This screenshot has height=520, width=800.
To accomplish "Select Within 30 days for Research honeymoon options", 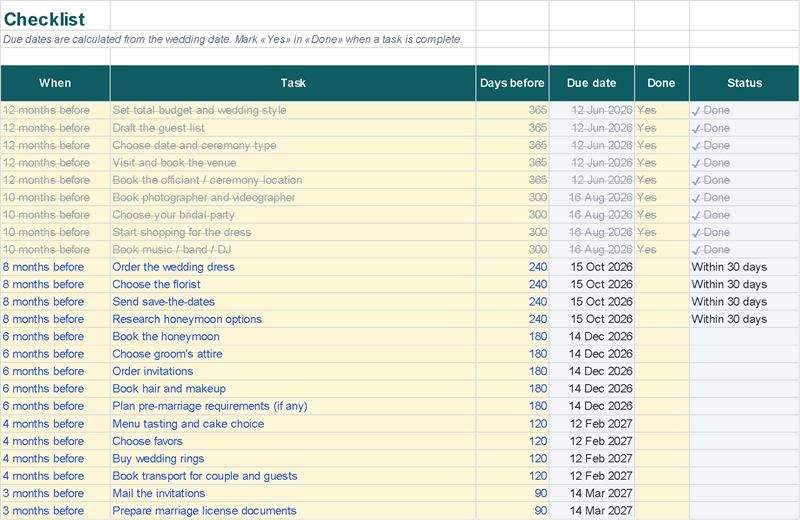I will point(744,319).
